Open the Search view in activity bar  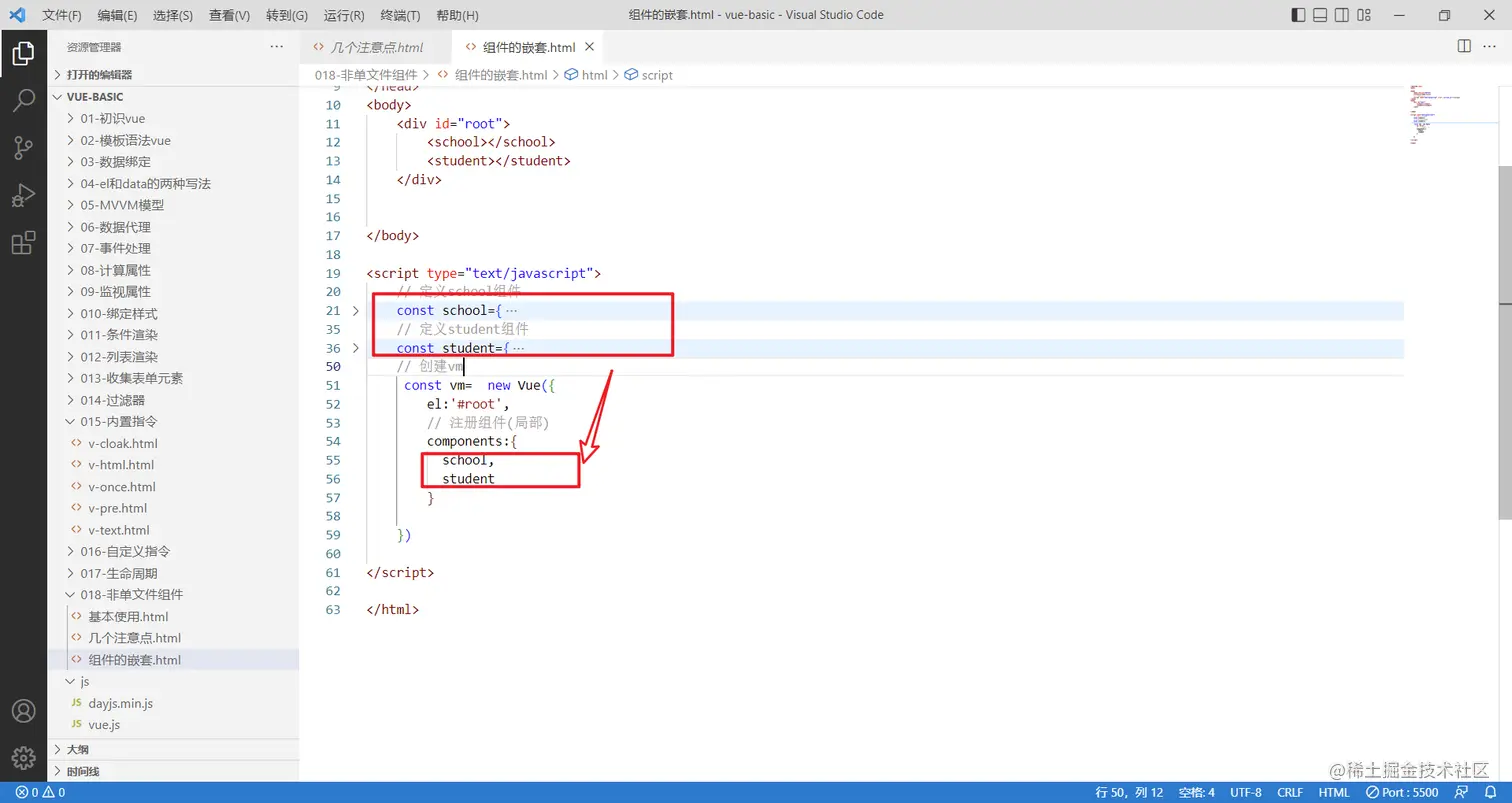23,100
